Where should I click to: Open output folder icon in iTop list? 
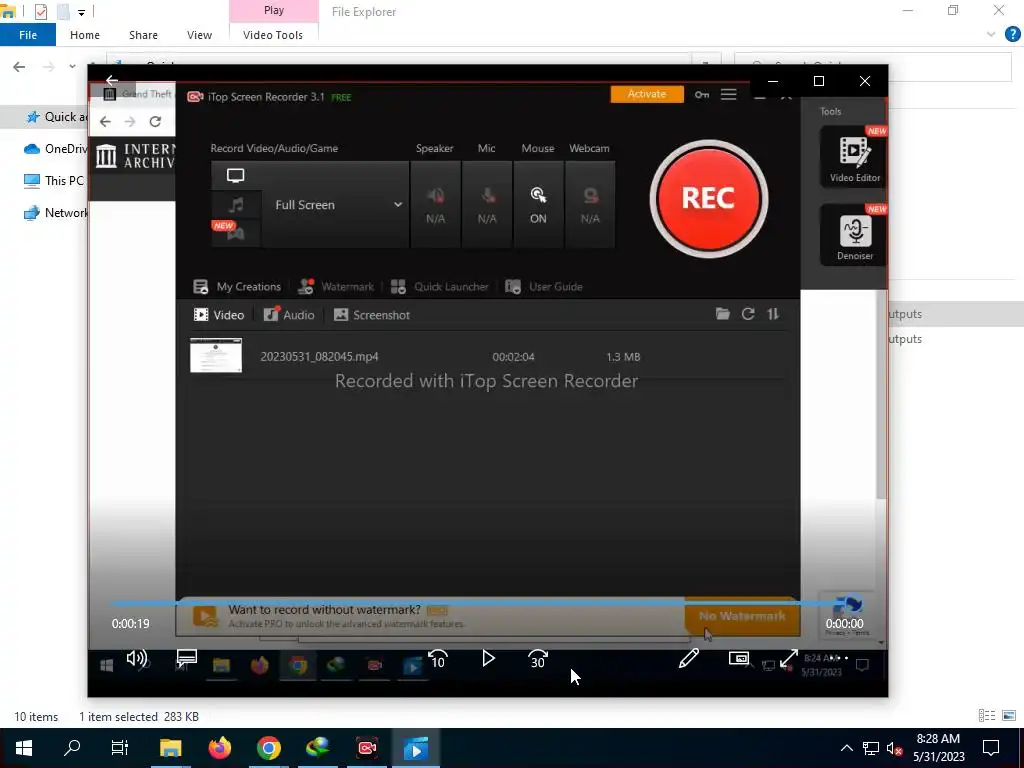click(x=722, y=314)
